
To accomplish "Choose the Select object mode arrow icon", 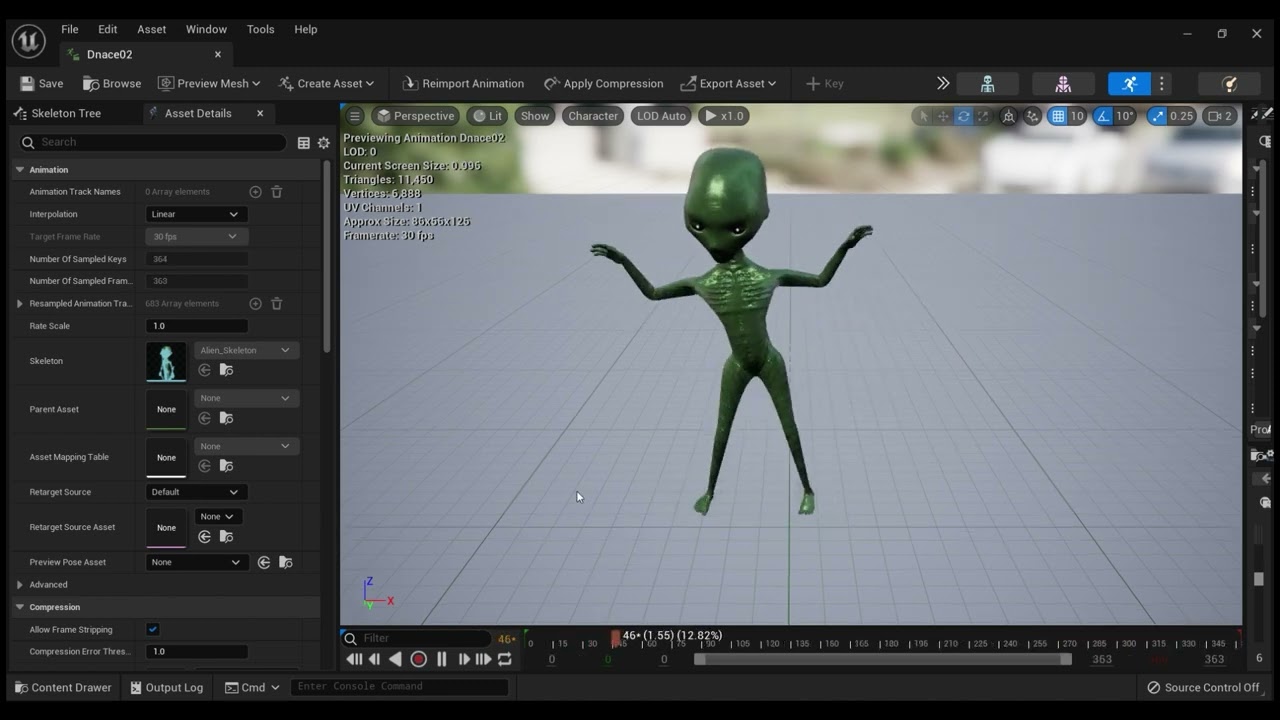I will tap(923, 116).
